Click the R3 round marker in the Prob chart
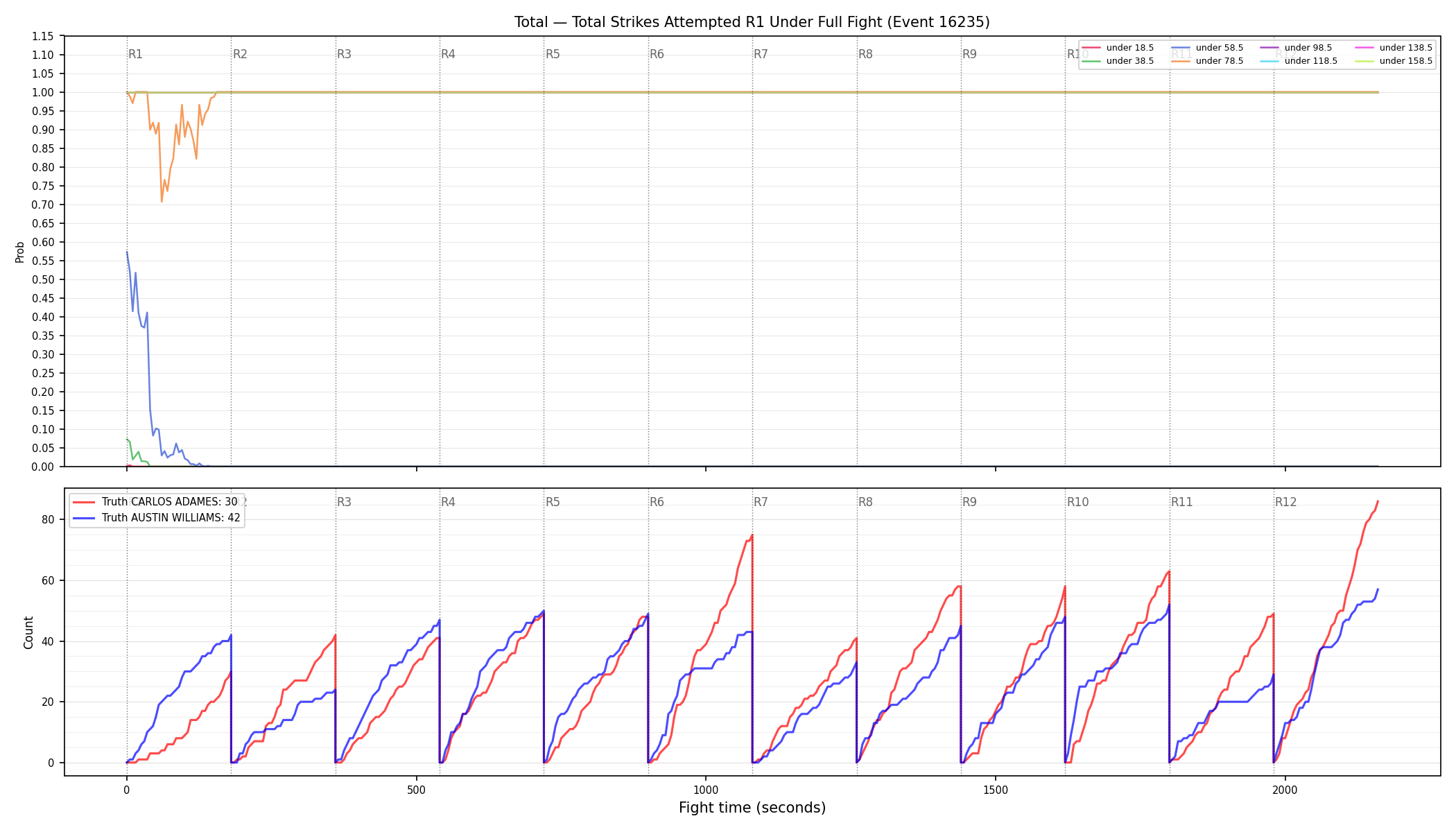1456x832 pixels. point(345,54)
